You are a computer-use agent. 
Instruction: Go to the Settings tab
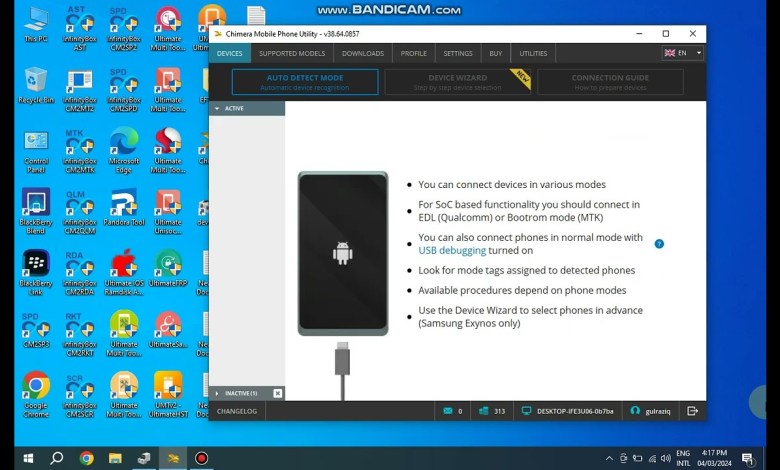coord(458,53)
